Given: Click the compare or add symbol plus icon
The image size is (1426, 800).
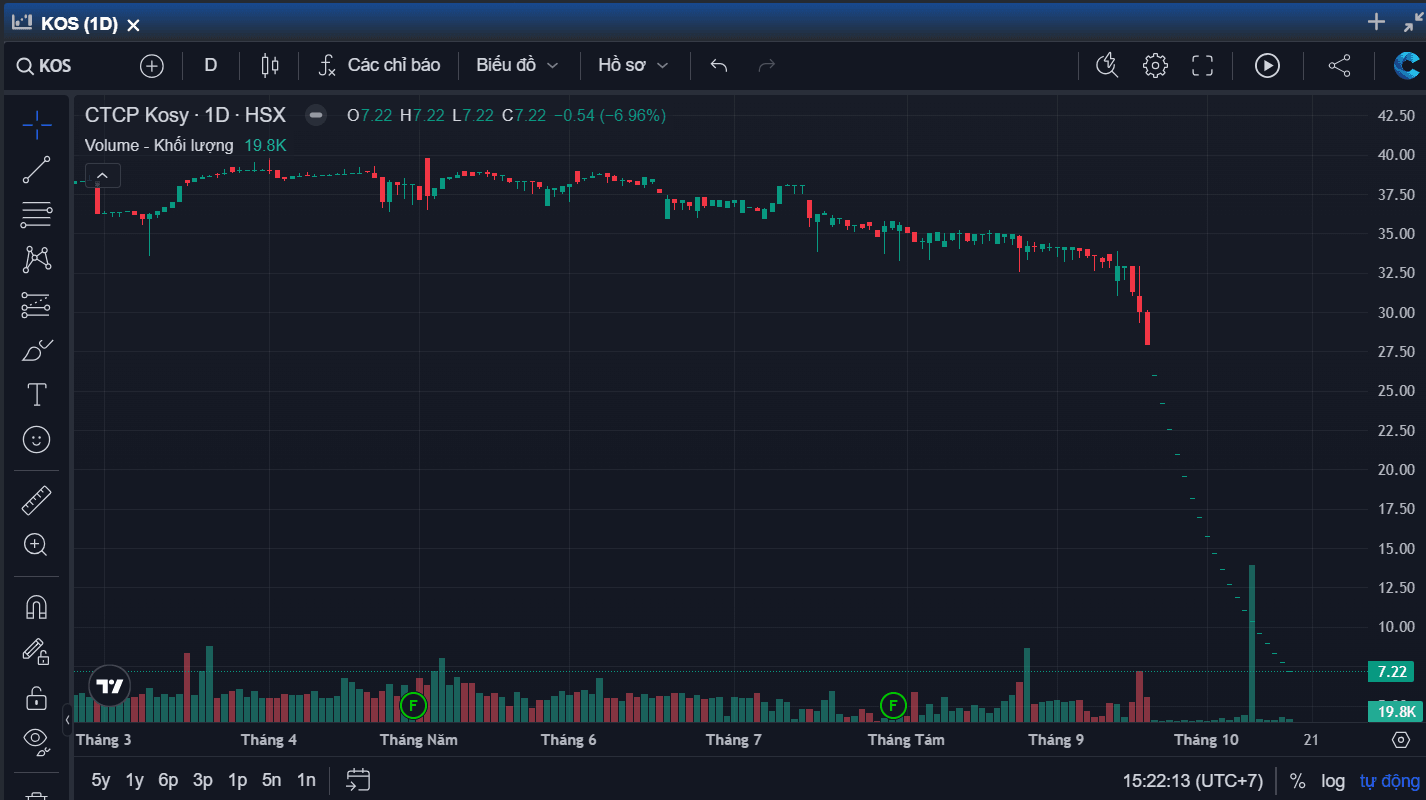Looking at the screenshot, I should click(x=152, y=66).
